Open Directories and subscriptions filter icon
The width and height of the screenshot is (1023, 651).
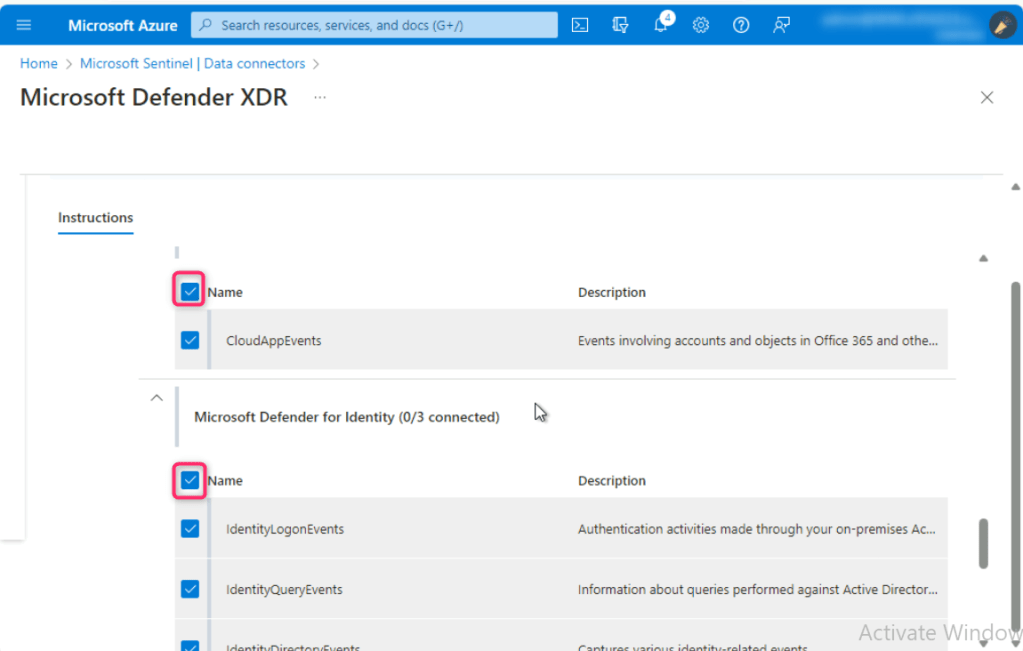(x=620, y=25)
